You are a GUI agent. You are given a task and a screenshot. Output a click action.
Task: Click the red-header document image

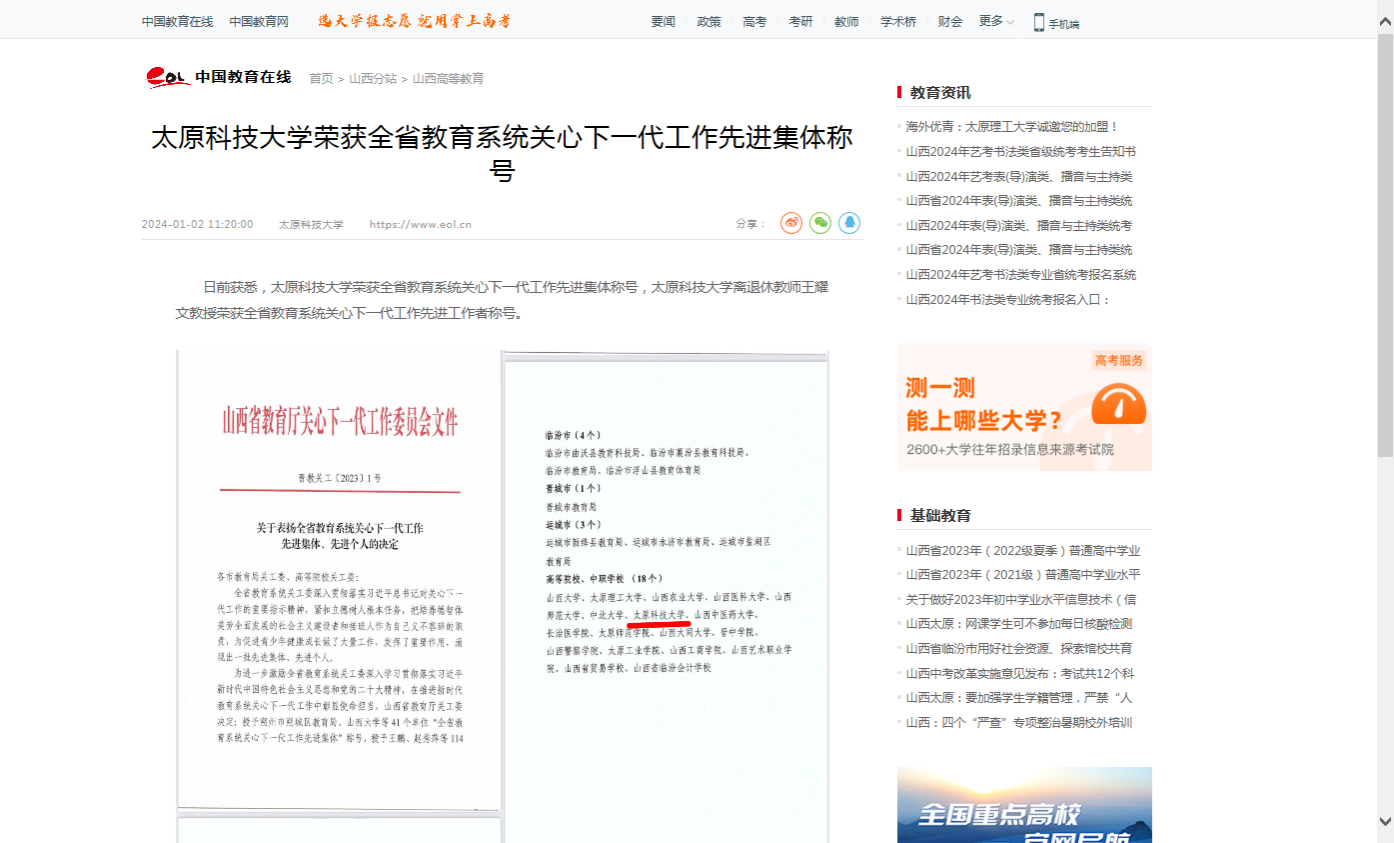click(339, 580)
